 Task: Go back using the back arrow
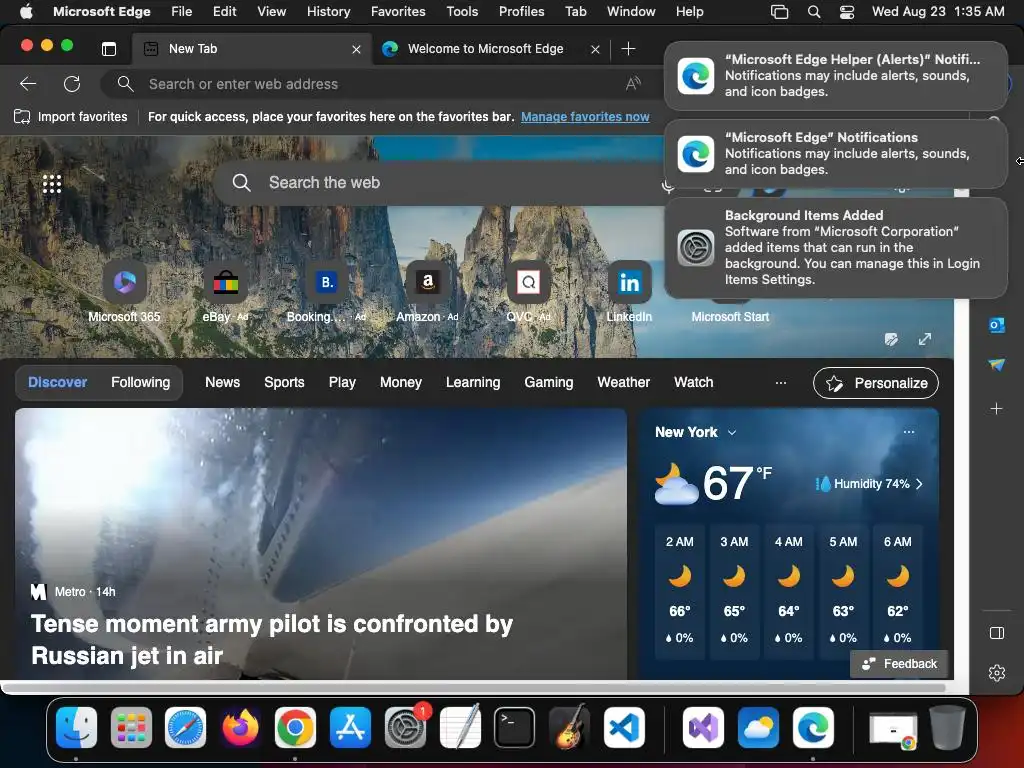[28, 84]
